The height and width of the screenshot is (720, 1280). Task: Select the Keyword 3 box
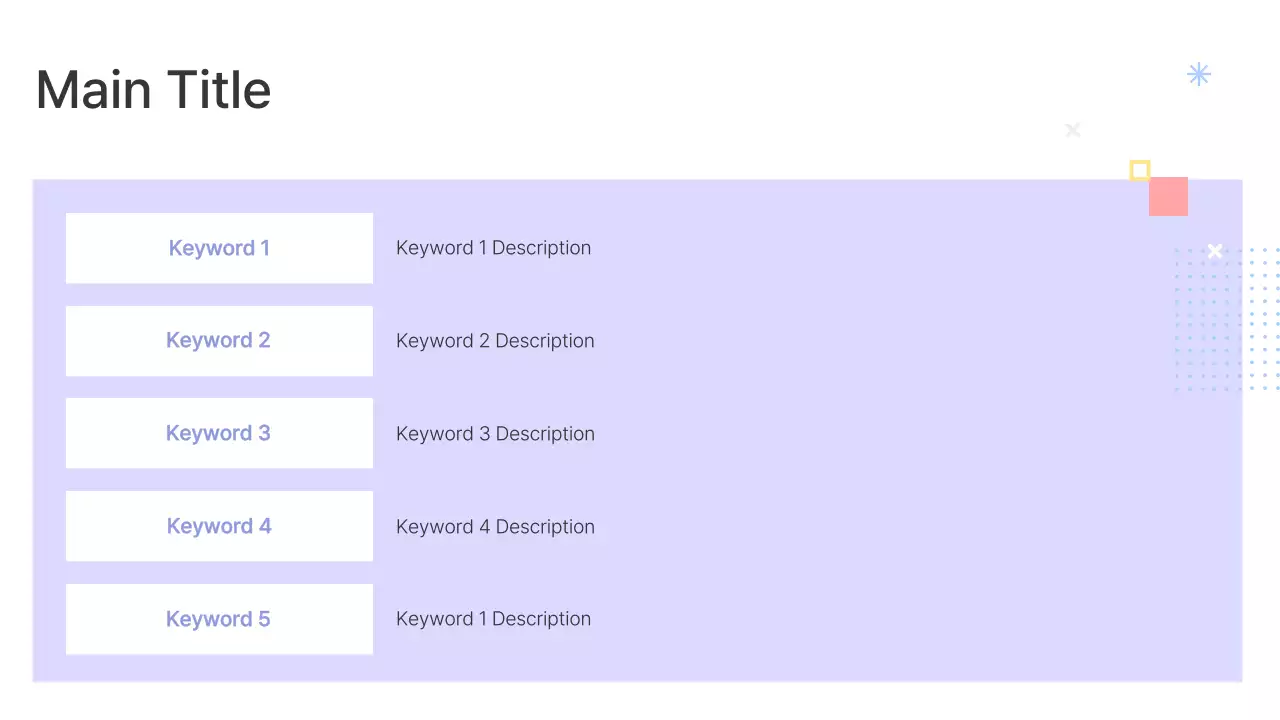click(219, 433)
